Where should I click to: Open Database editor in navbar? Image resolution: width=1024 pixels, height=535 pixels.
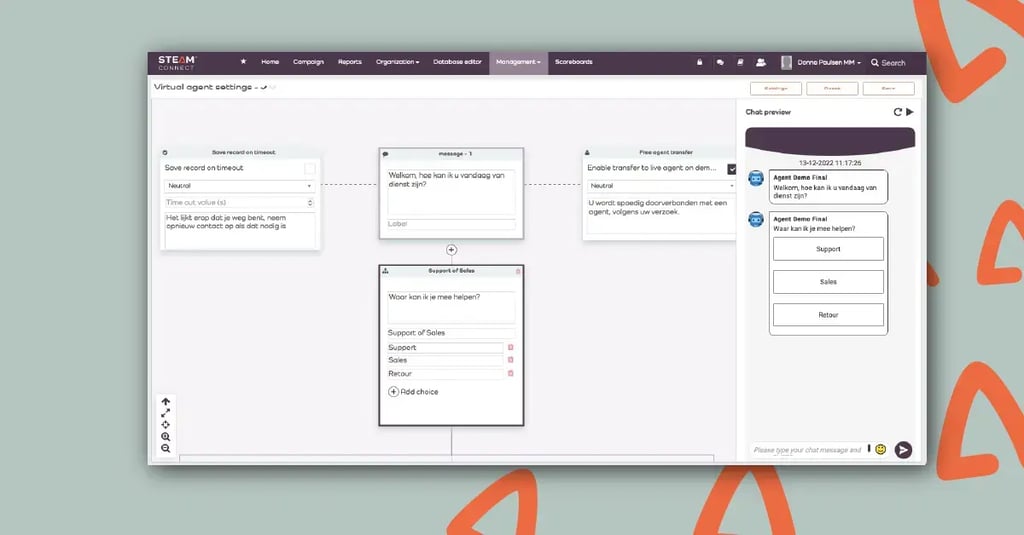(457, 62)
